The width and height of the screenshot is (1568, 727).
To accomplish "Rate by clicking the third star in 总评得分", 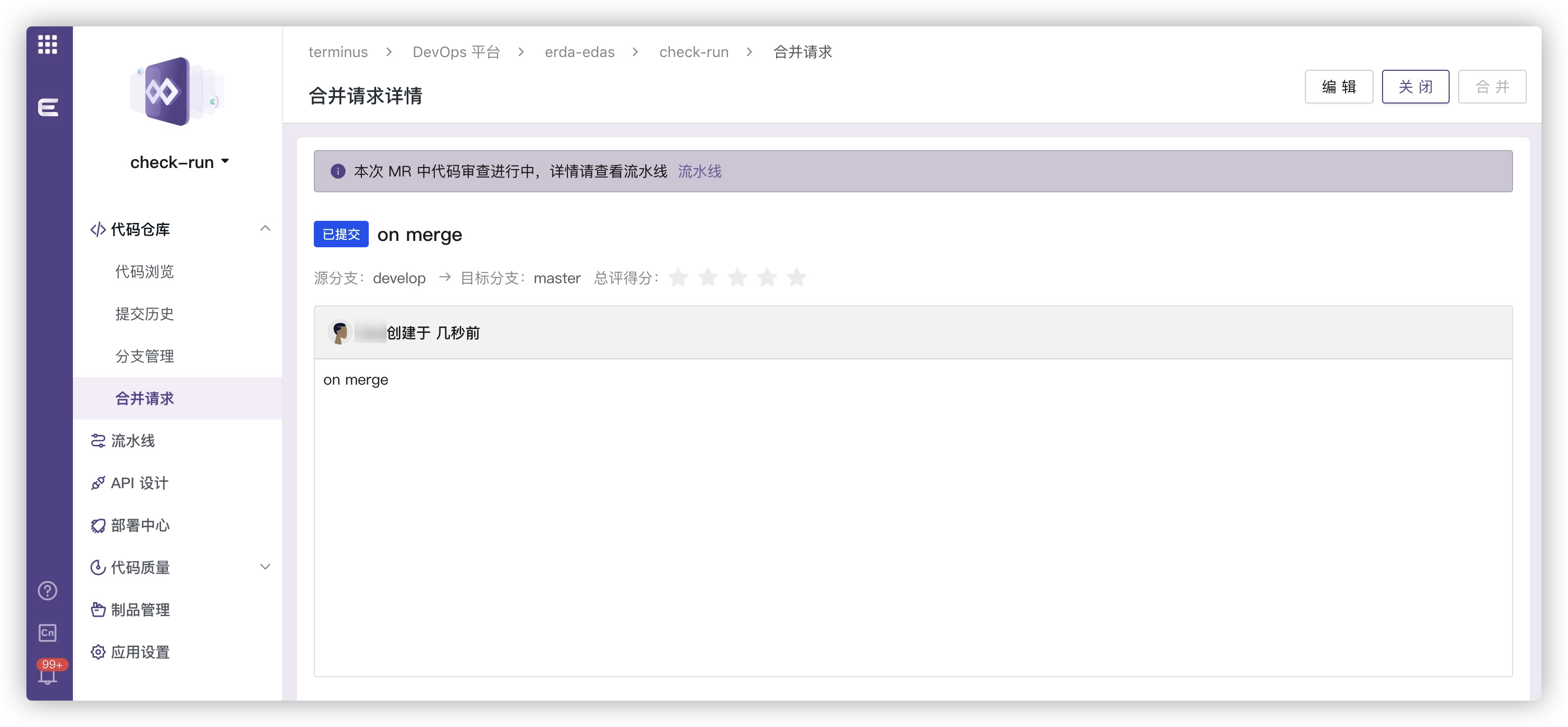I will [737, 278].
